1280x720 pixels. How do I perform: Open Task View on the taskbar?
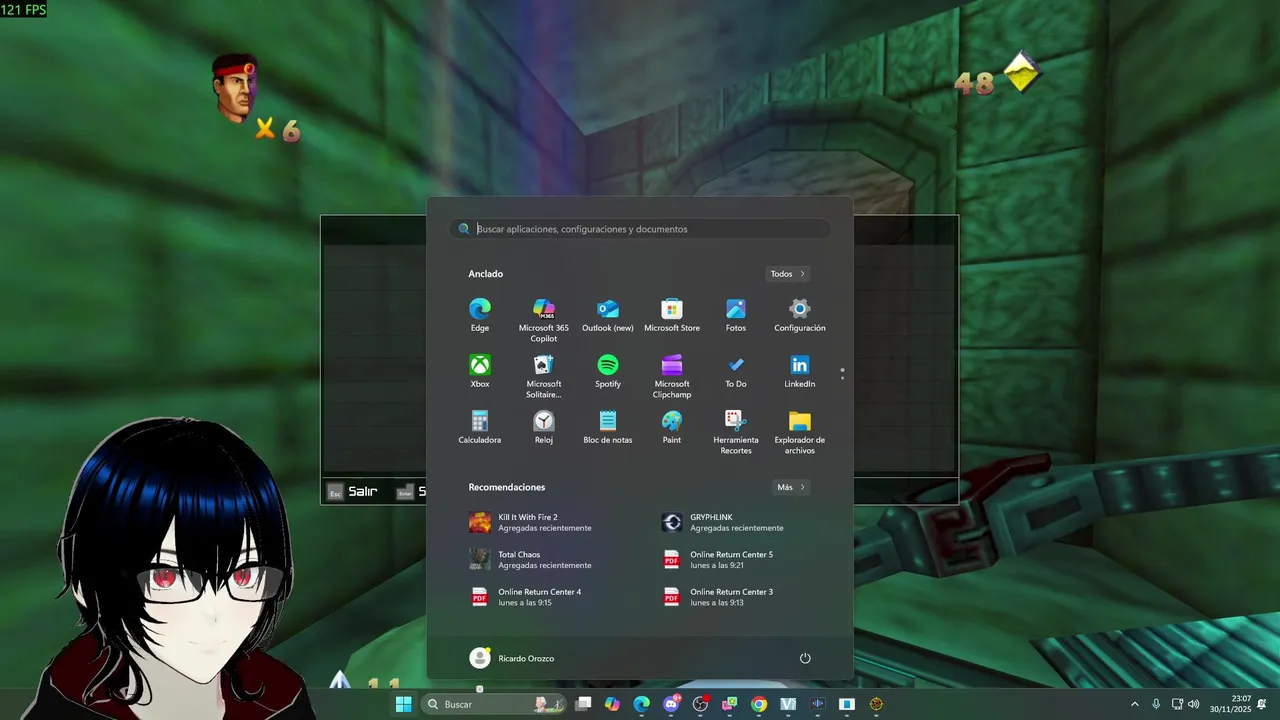point(584,704)
